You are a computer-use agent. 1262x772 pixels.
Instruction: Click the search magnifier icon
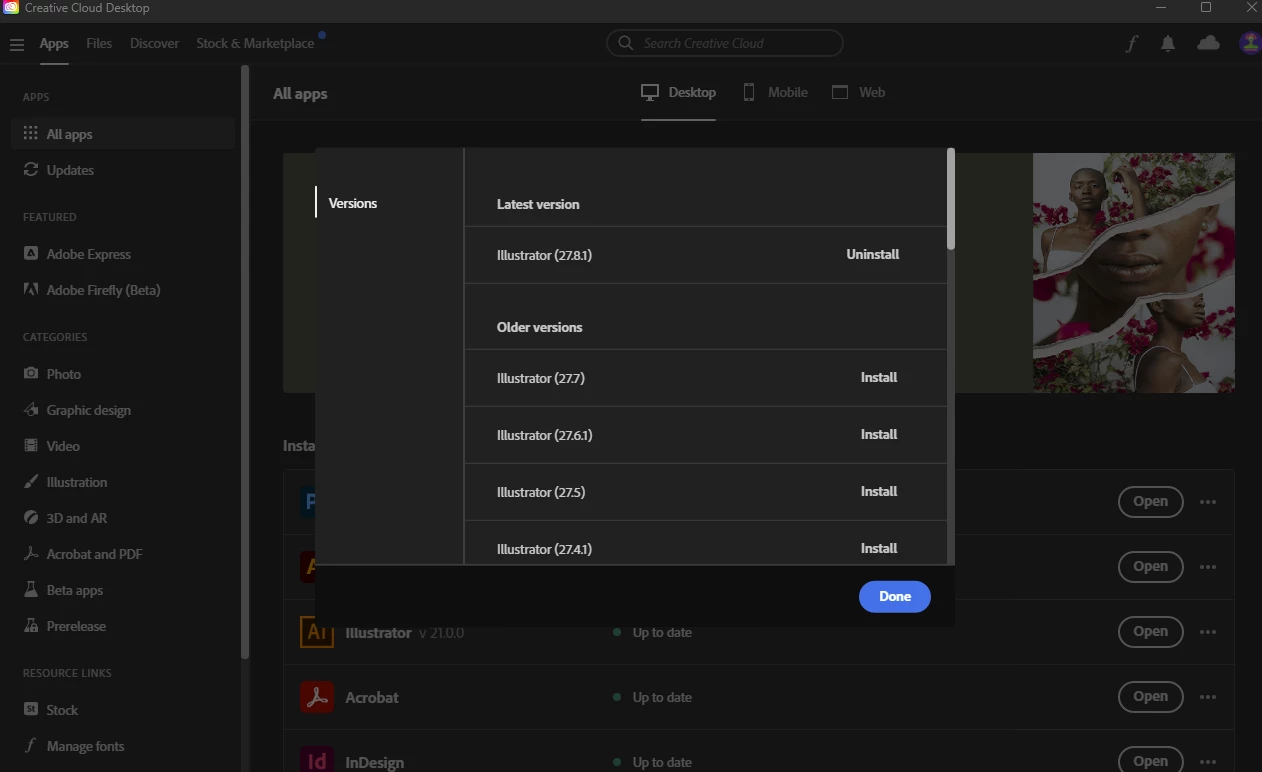626,43
